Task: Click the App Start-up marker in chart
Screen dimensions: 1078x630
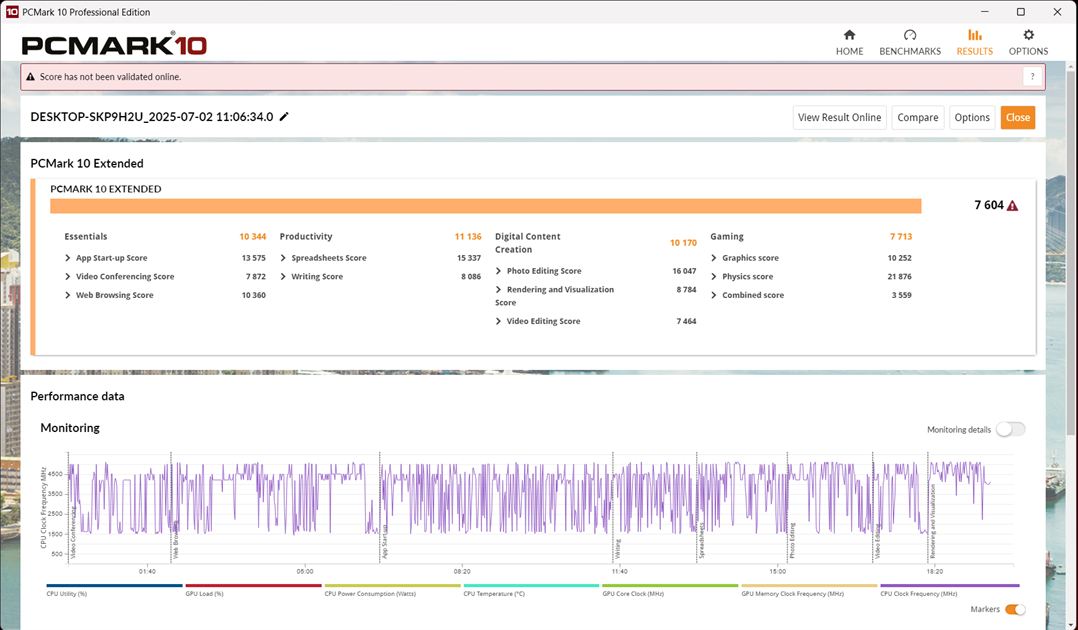Action: 385,543
